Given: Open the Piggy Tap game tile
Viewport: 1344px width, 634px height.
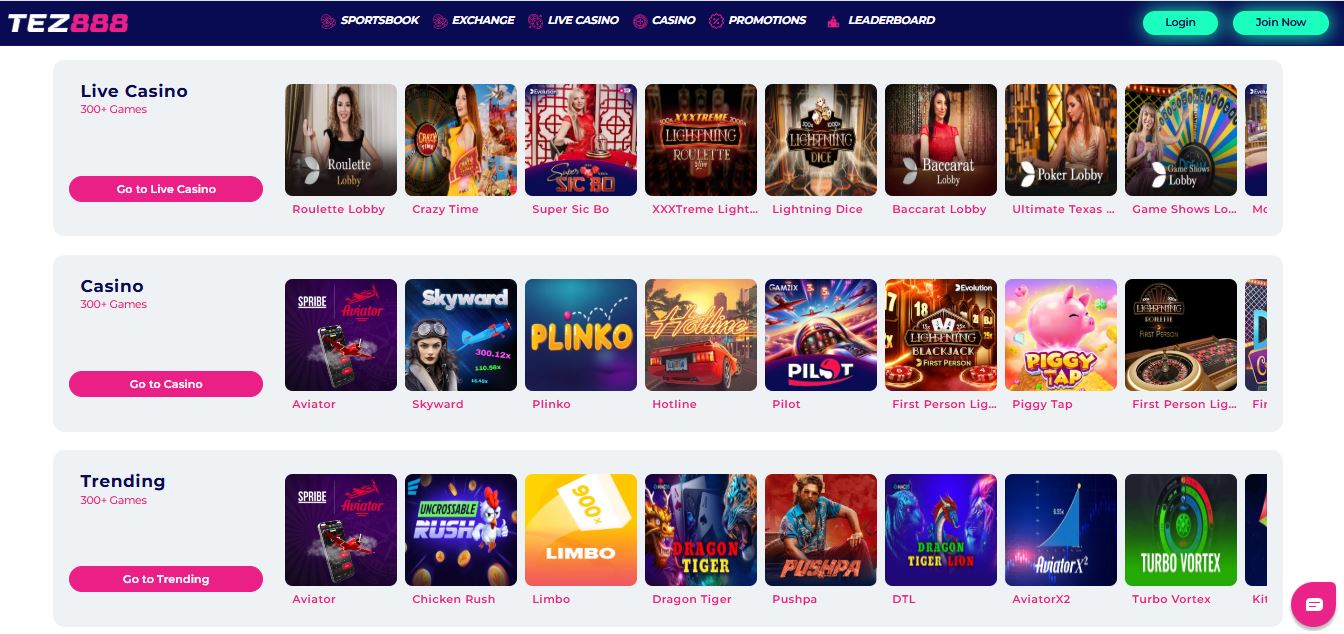Looking at the screenshot, I should pyautogui.click(x=1061, y=335).
